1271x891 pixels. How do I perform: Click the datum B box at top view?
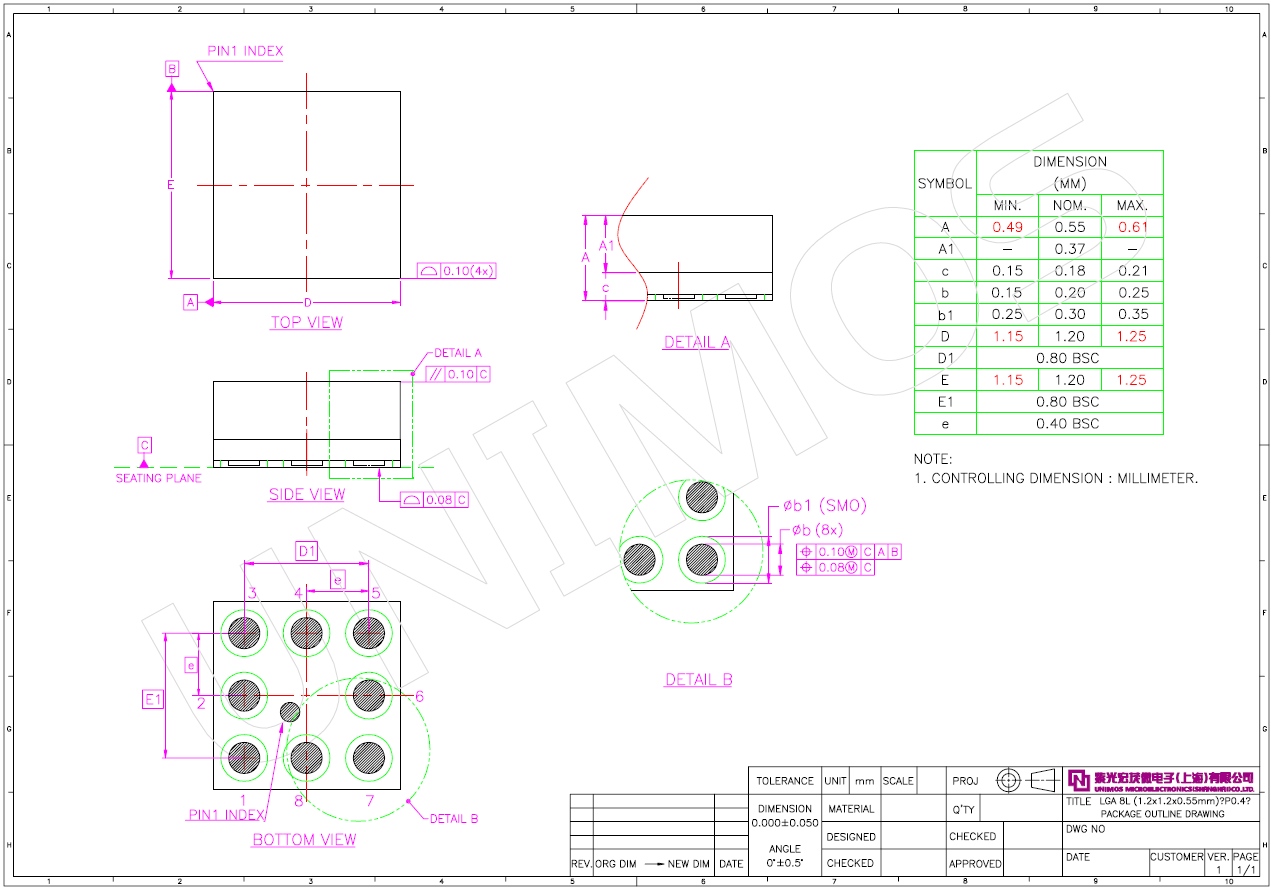coord(172,69)
